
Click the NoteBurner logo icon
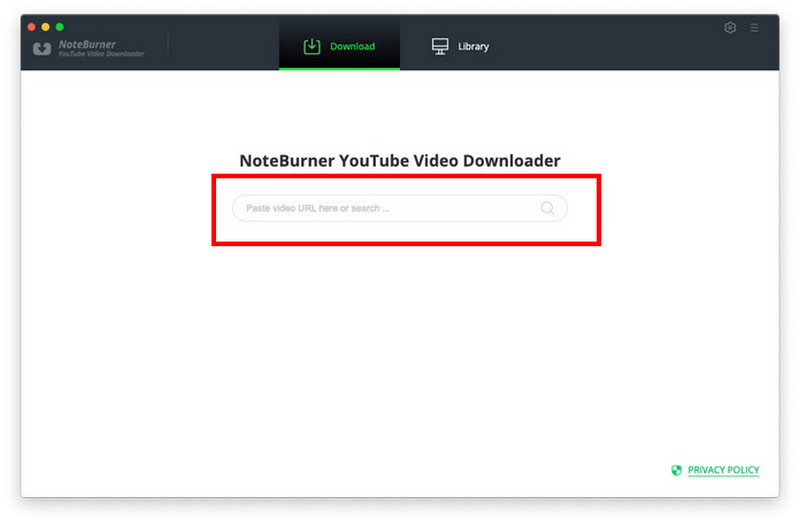click(42, 48)
